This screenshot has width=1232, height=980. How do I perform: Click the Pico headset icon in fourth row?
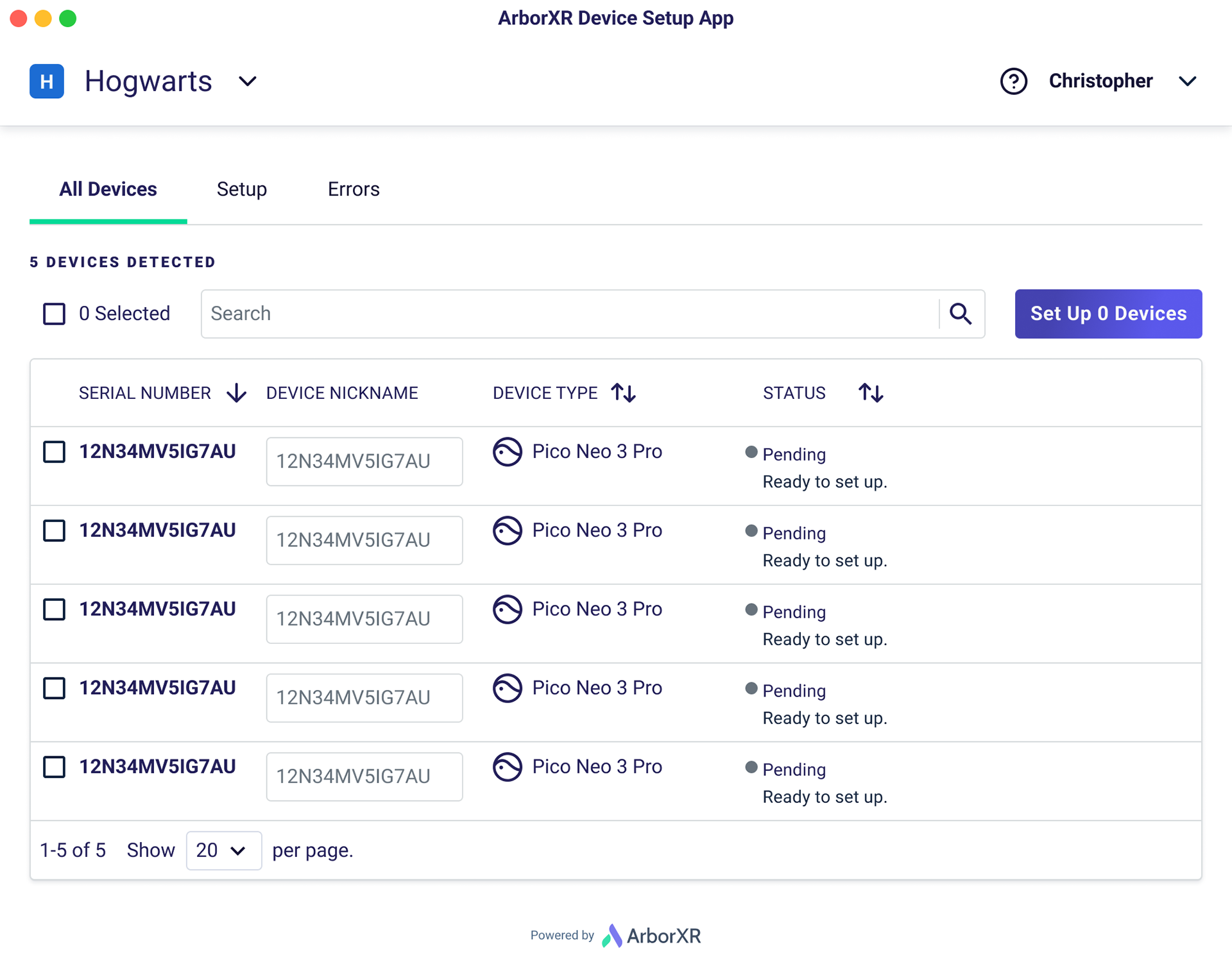coord(508,688)
